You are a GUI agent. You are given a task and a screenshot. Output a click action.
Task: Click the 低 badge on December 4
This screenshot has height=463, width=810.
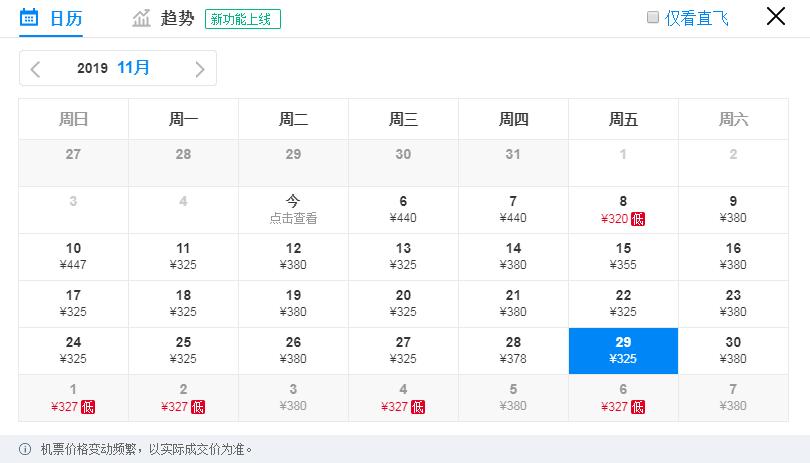417,407
